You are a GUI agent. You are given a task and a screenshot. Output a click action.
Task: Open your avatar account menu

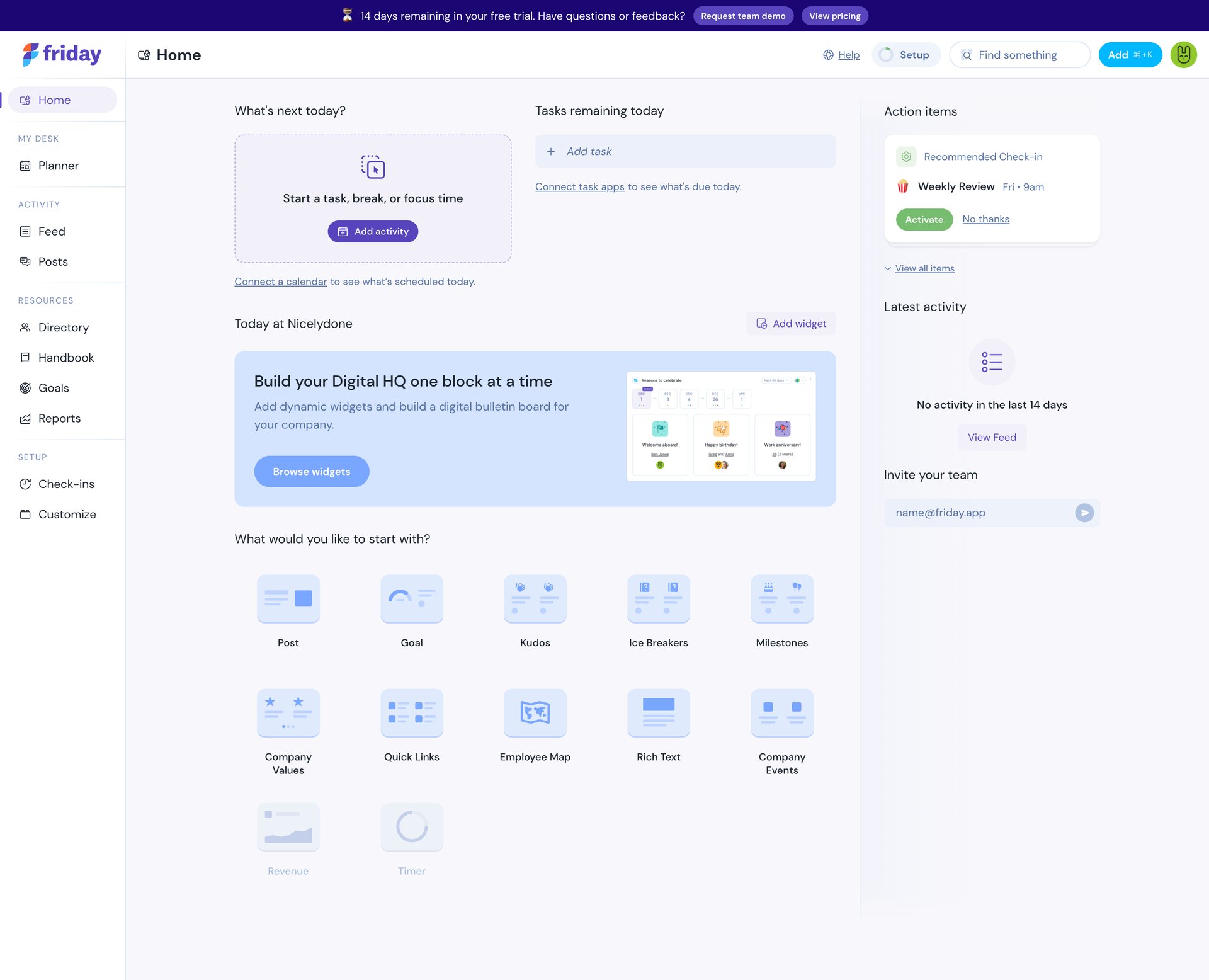click(1184, 55)
